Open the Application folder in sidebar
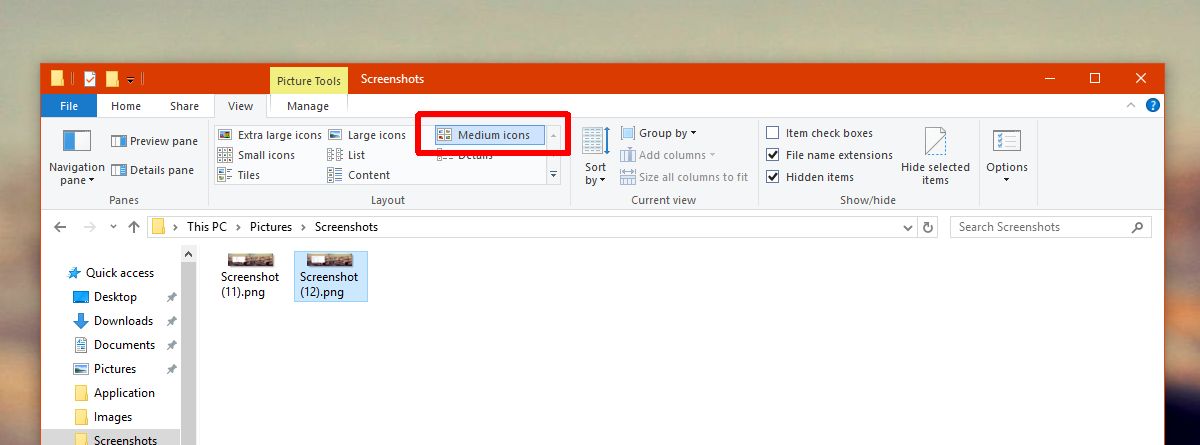 pos(115,393)
